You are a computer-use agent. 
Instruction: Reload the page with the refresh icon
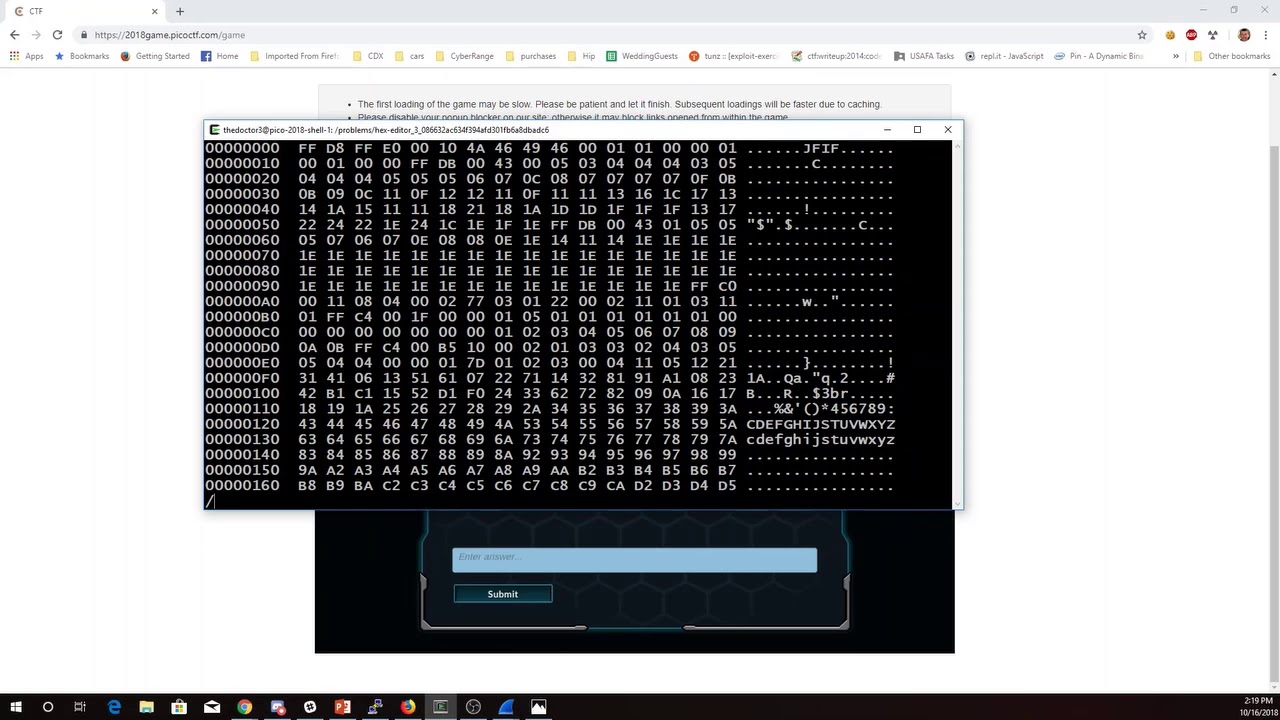pyautogui.click(x=57, y=35)
